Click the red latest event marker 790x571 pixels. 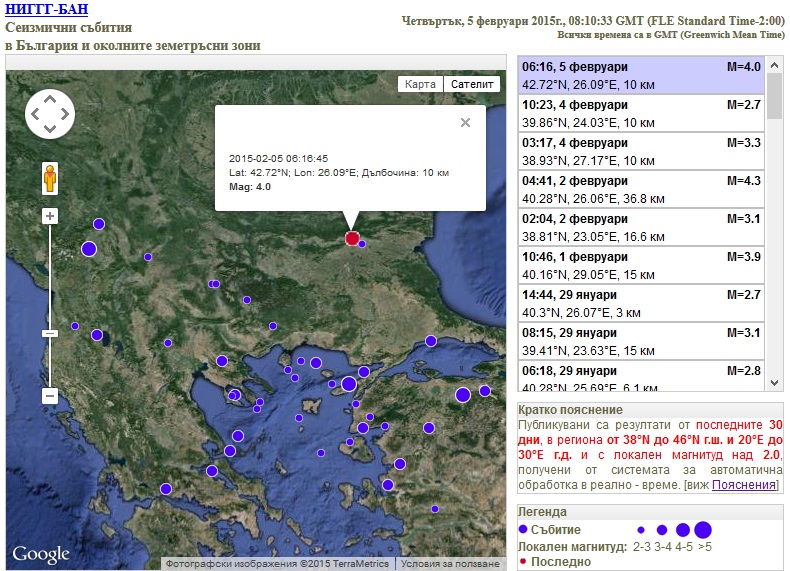(352, 238)
